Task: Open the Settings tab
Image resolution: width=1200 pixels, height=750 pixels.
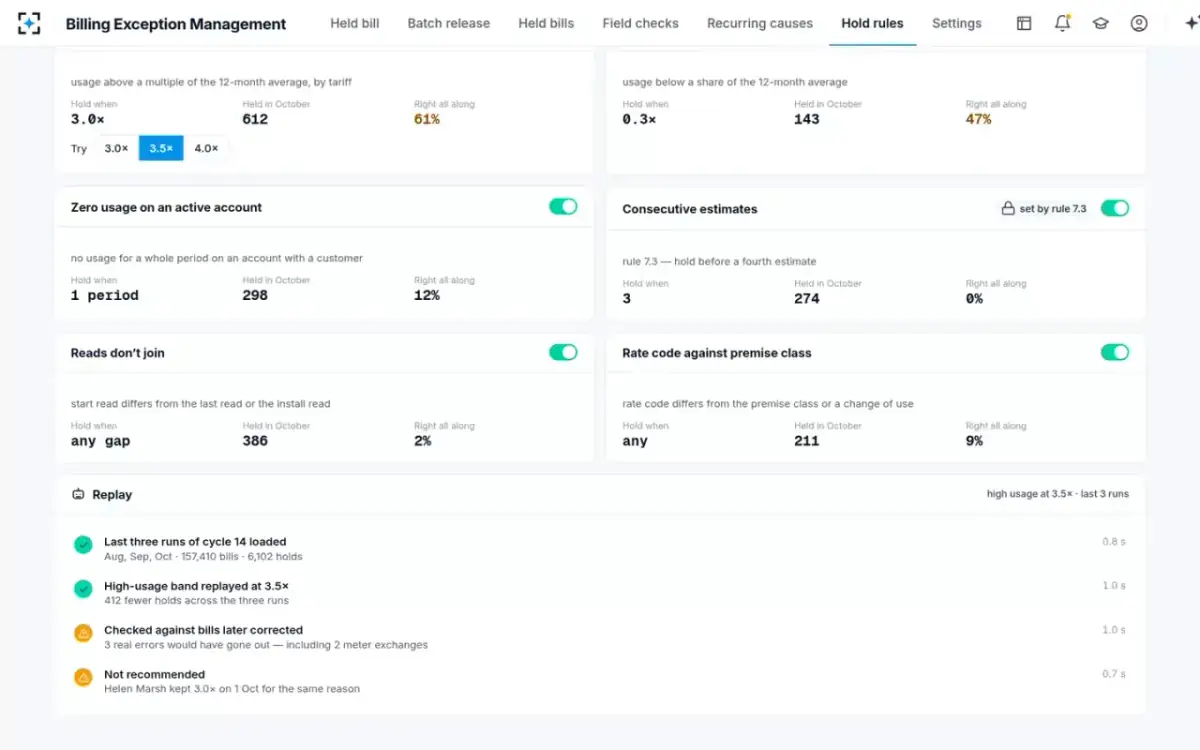Action: pos(957,23)
